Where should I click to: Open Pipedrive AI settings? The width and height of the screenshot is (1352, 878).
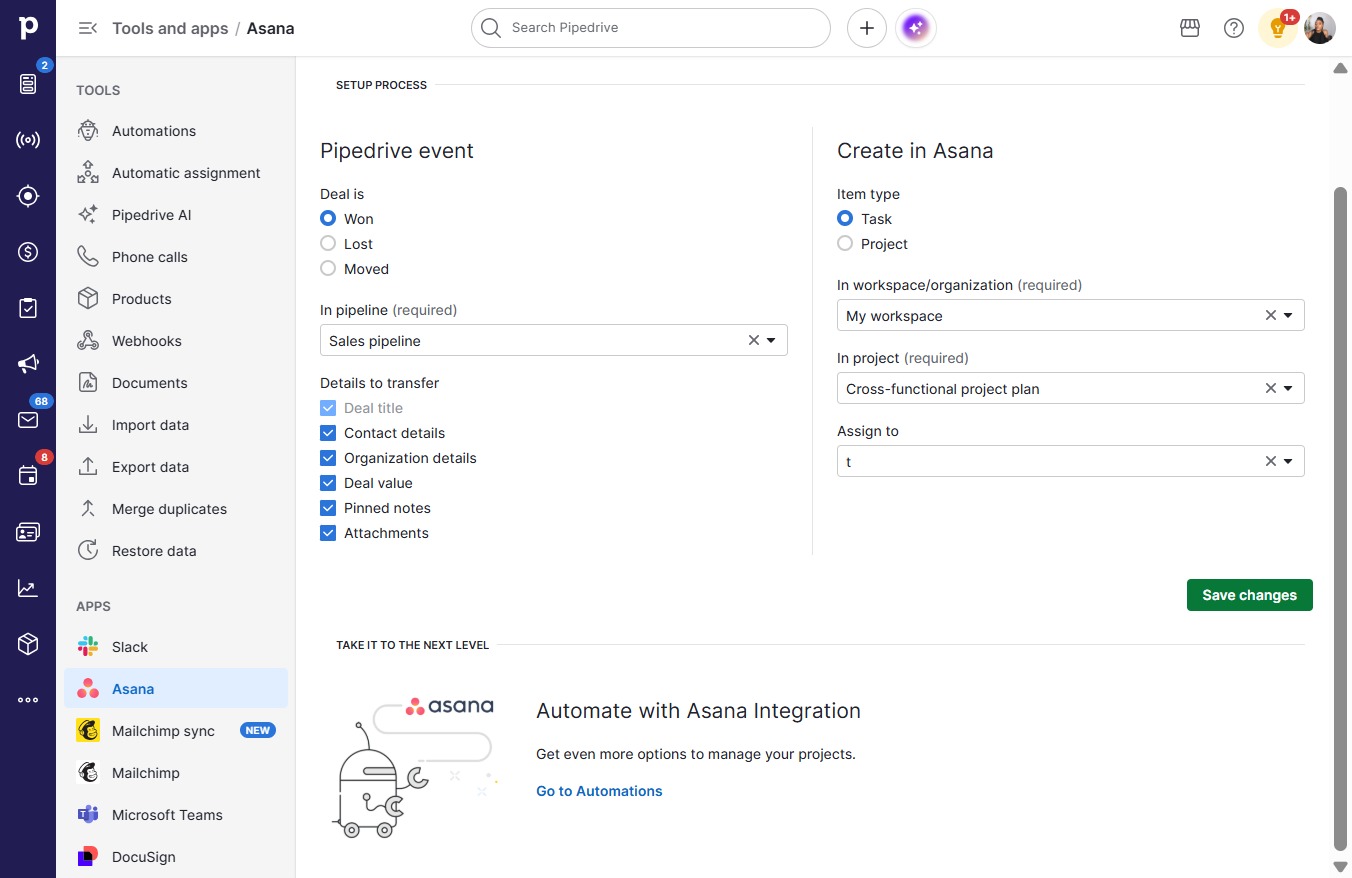pyautogui.click(x=176, y=215)
